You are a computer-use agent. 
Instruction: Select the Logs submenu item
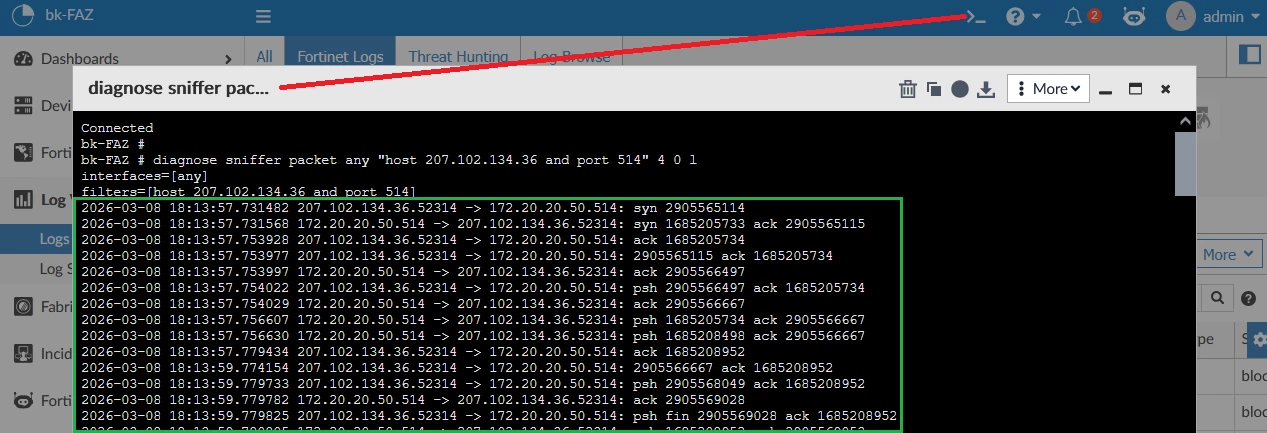coord(54,239)
